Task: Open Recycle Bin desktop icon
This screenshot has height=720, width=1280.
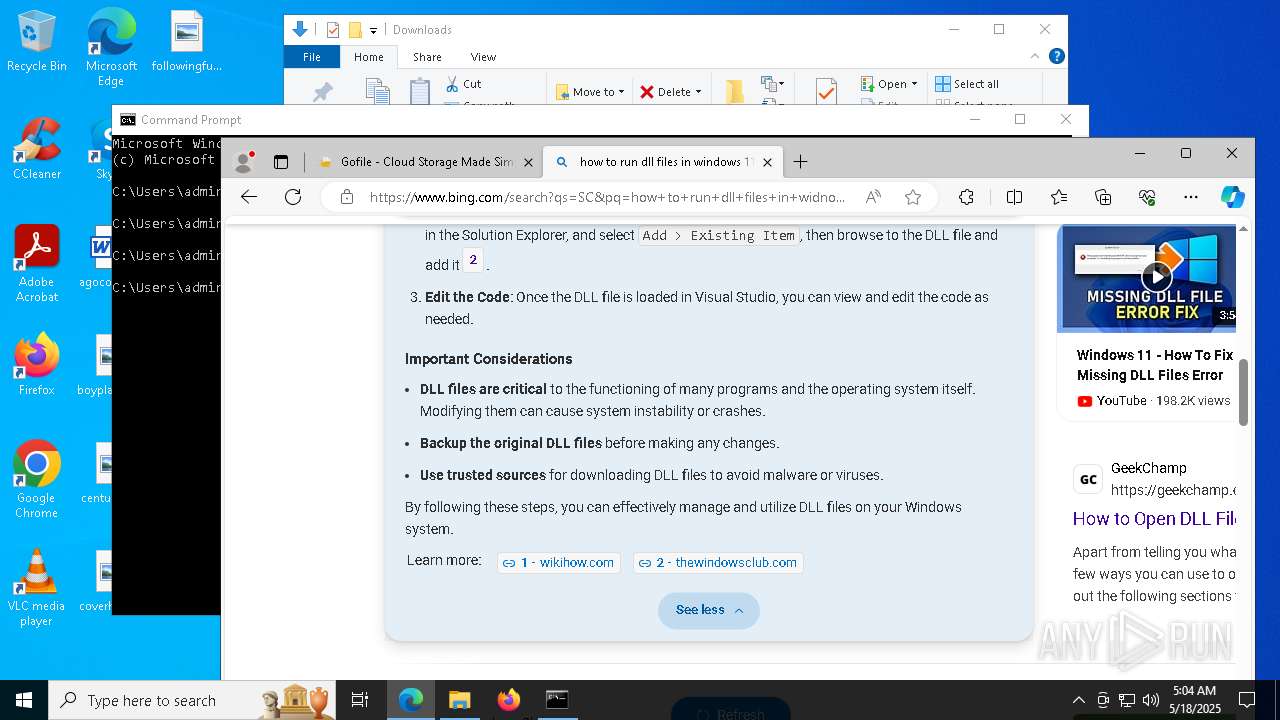Action: (37, 41)
